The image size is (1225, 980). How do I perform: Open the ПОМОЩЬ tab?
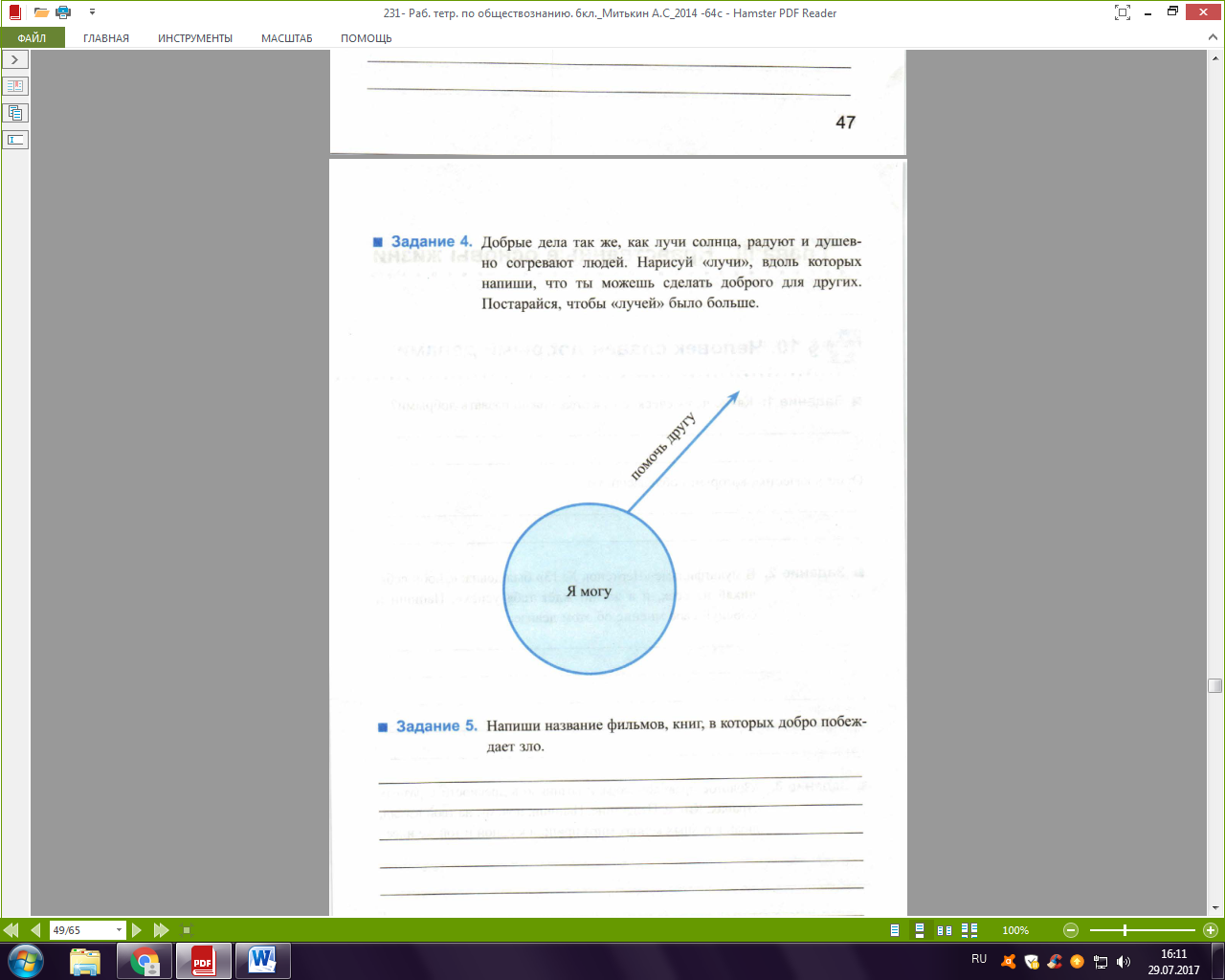(367, 38)
